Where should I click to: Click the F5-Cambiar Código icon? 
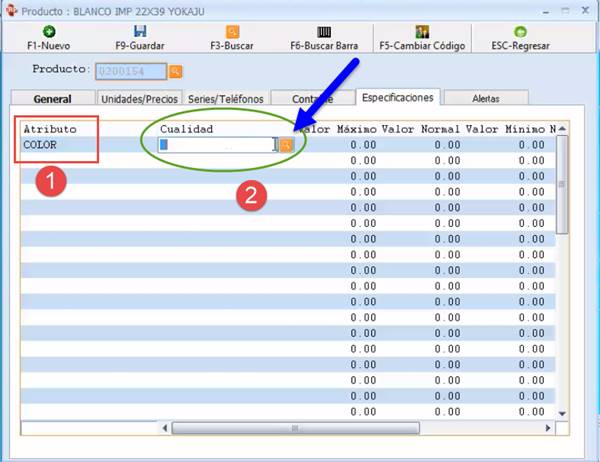[421, 32]
